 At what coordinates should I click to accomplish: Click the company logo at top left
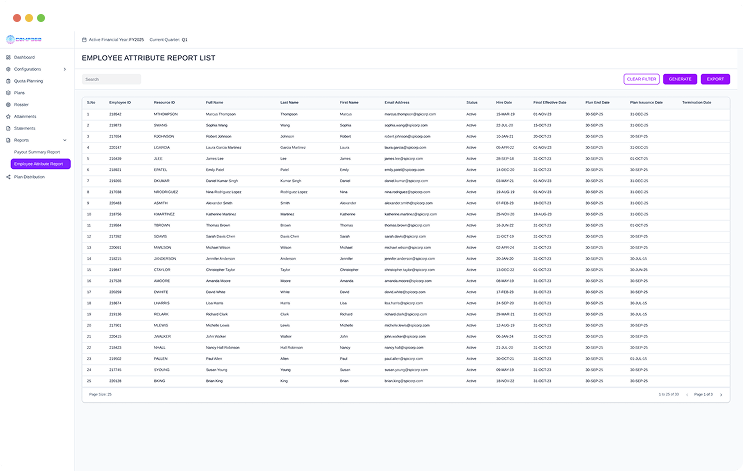[x=24, y=39]
